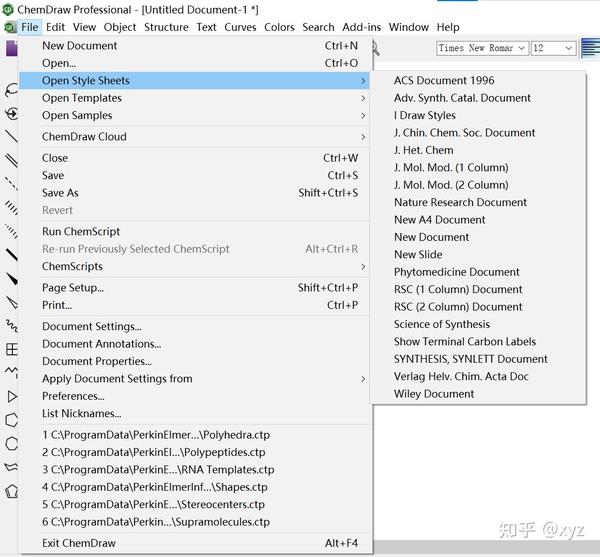Click the text alignment icon in toolbar
Viewport: 600px width, 557px height.
click(590, 48)
